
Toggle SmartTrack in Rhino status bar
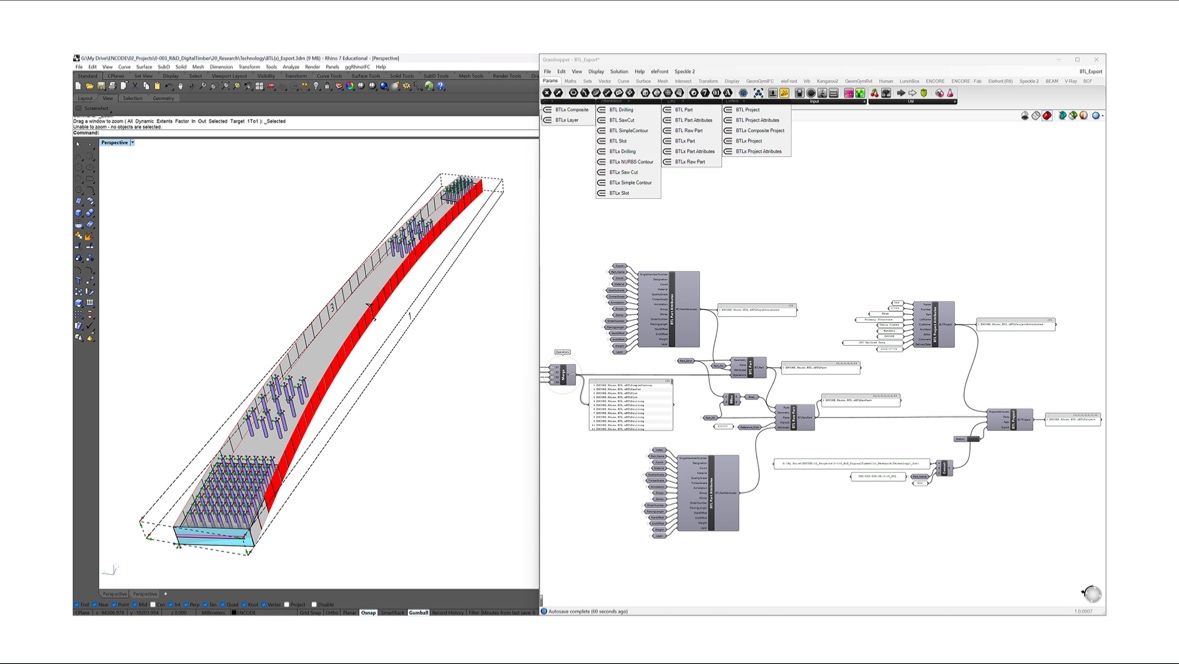(394, 612)
